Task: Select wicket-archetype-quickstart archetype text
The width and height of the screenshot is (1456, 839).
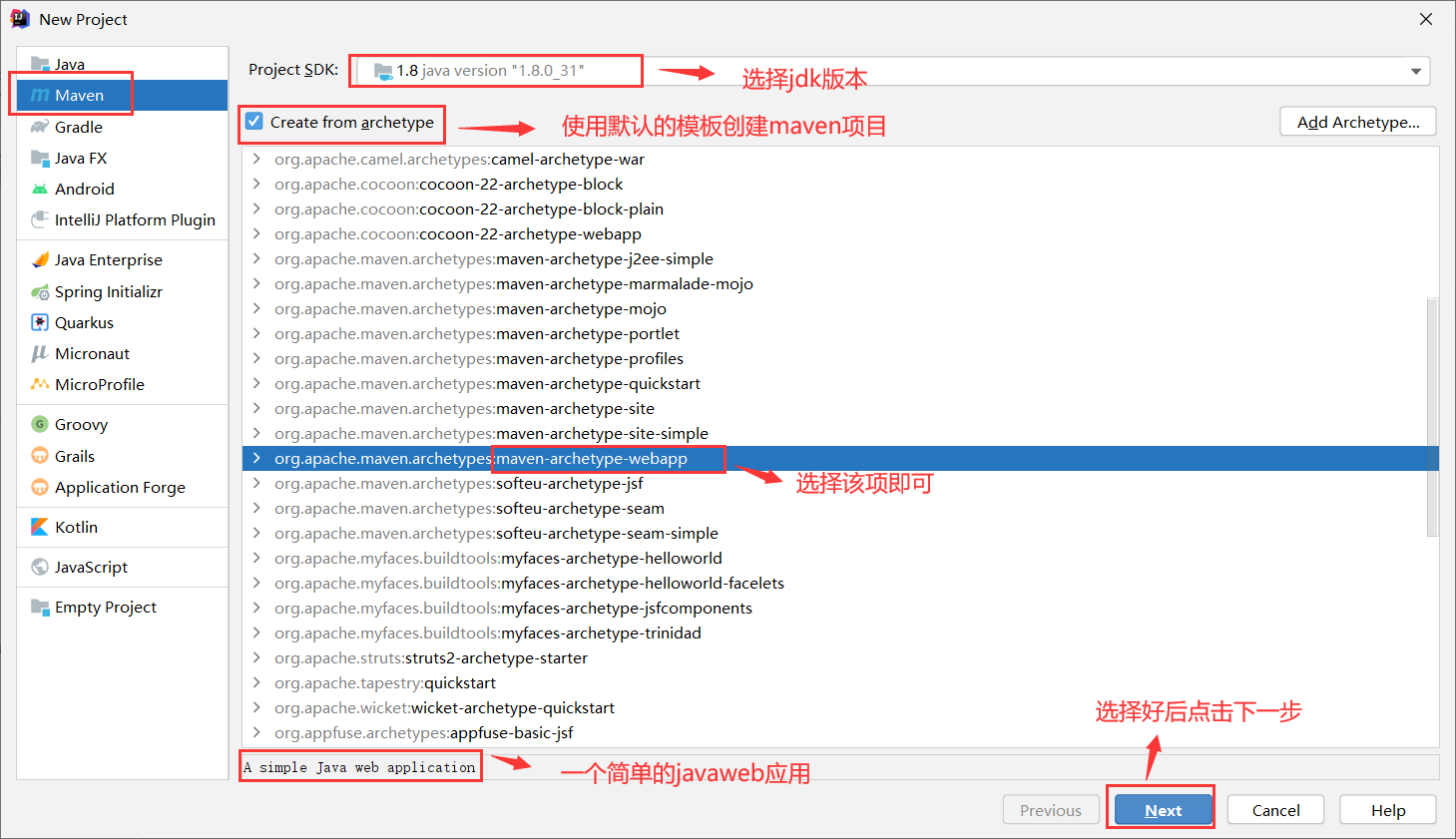Action: [513, 707]
